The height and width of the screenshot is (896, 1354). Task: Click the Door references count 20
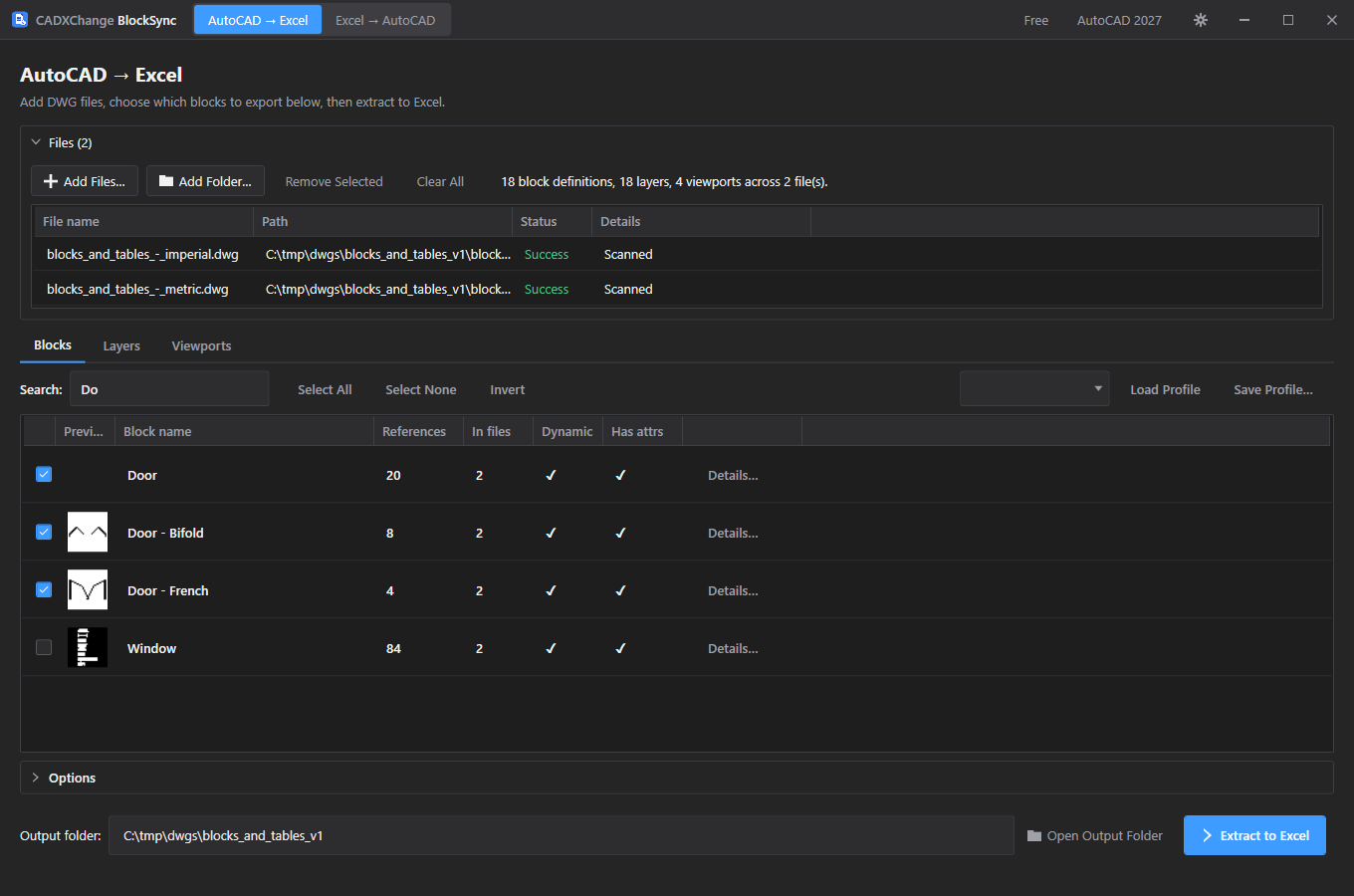(393, 475)
